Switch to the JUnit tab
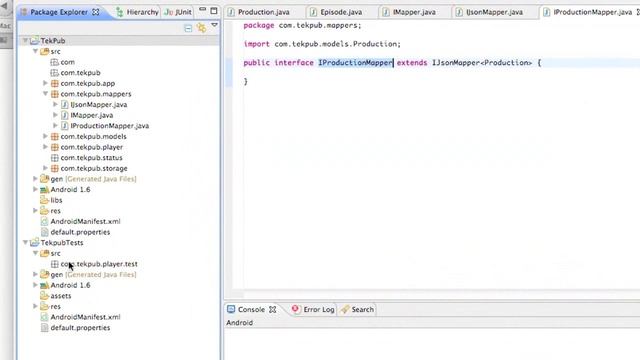The width and height of the screenshot is (640, 360). (x=178, y=12)
